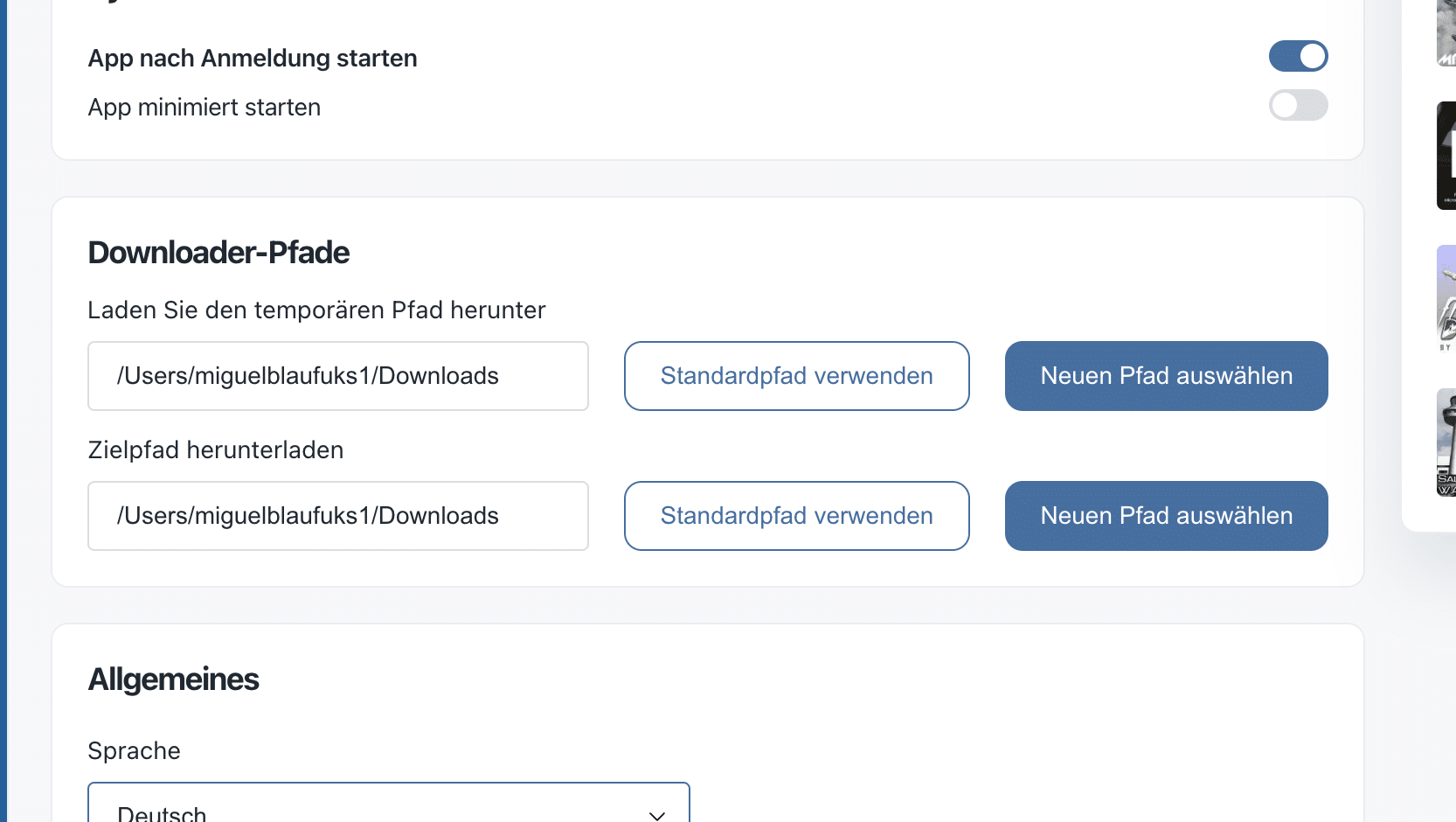Reset temporary path with Standardpfad verwenden
The width and height of the screenshot is (1456, 822).
pyautogui.click(x=796, y=376)
